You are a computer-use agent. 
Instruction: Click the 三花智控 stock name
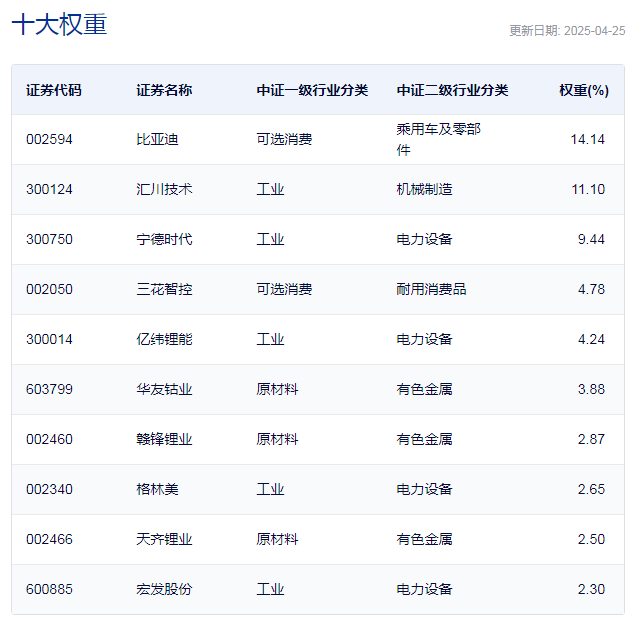[x=164, y=290]
